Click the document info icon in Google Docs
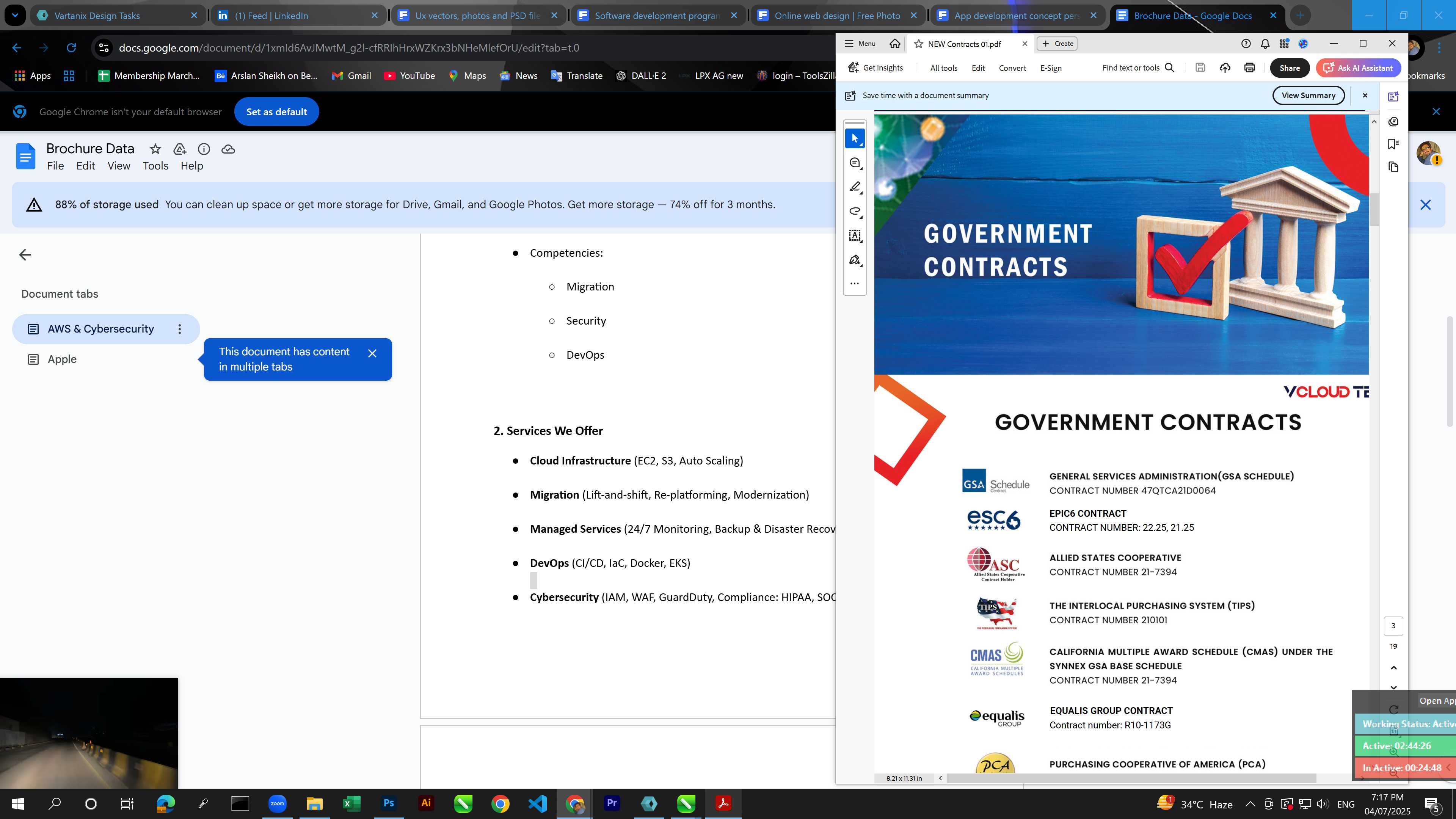This screenshot has width=1456, height=819. point(204,149)
